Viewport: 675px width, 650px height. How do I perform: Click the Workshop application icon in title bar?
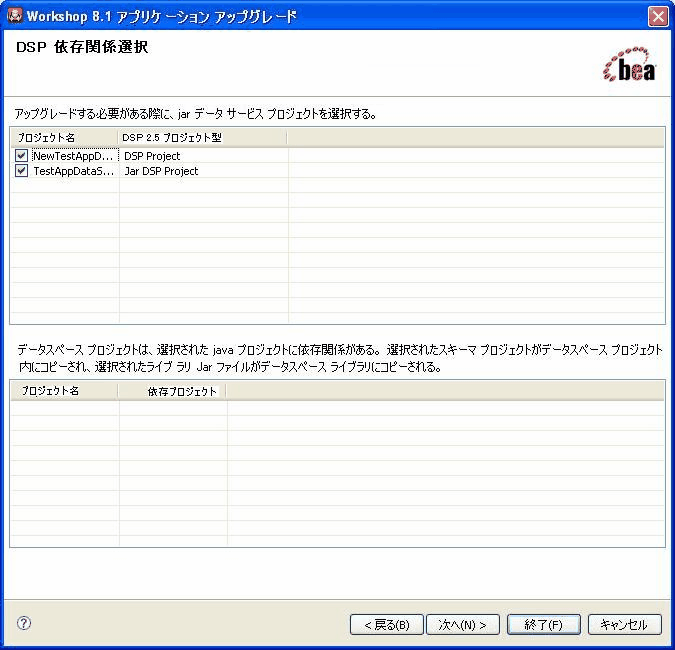[15, 16]
